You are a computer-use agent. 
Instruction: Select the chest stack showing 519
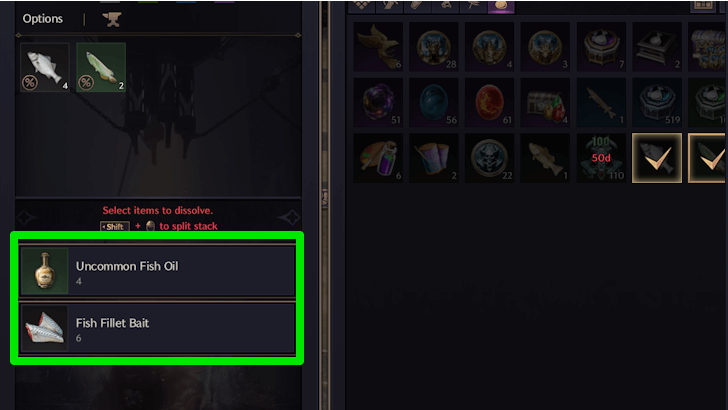coord(656,102)
